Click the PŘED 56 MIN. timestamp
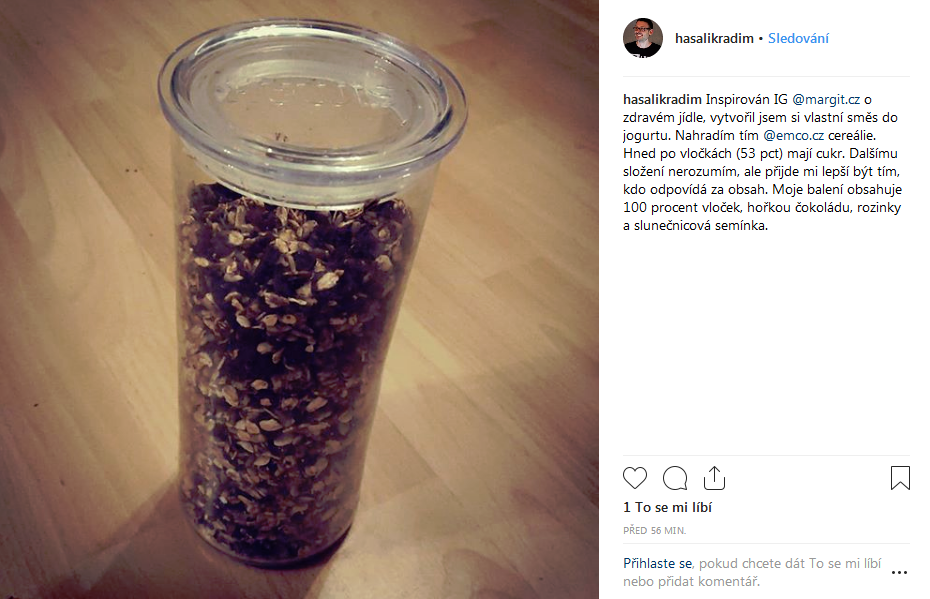Screen dimensions: 930x599 (x=654, y=531)
